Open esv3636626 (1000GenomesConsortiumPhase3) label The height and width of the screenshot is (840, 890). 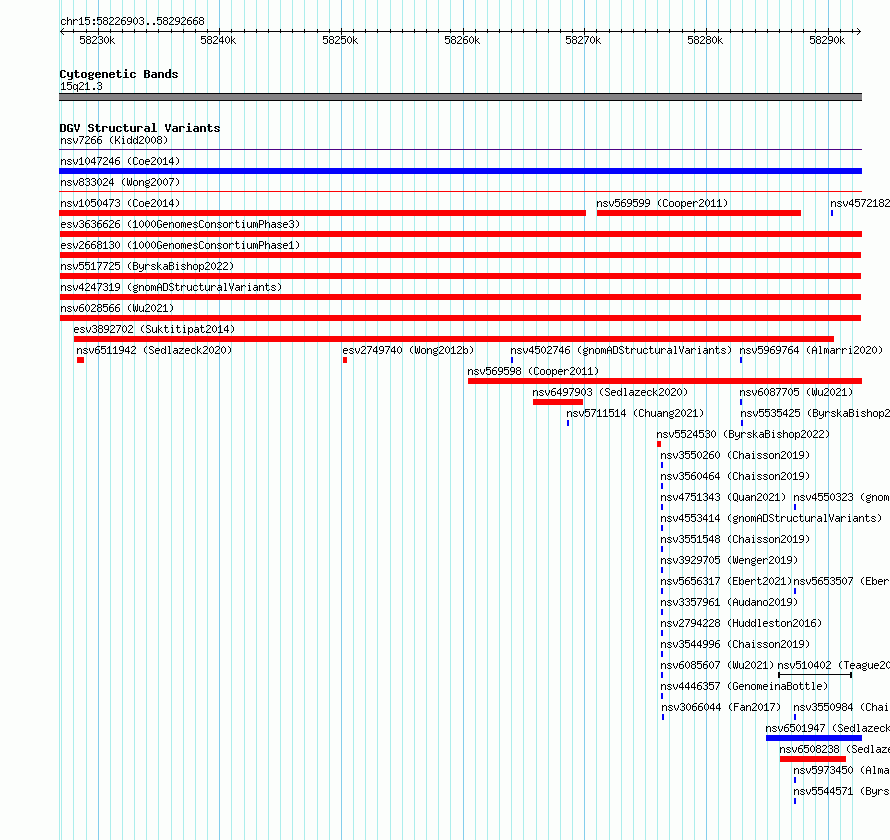coord(180,224)
